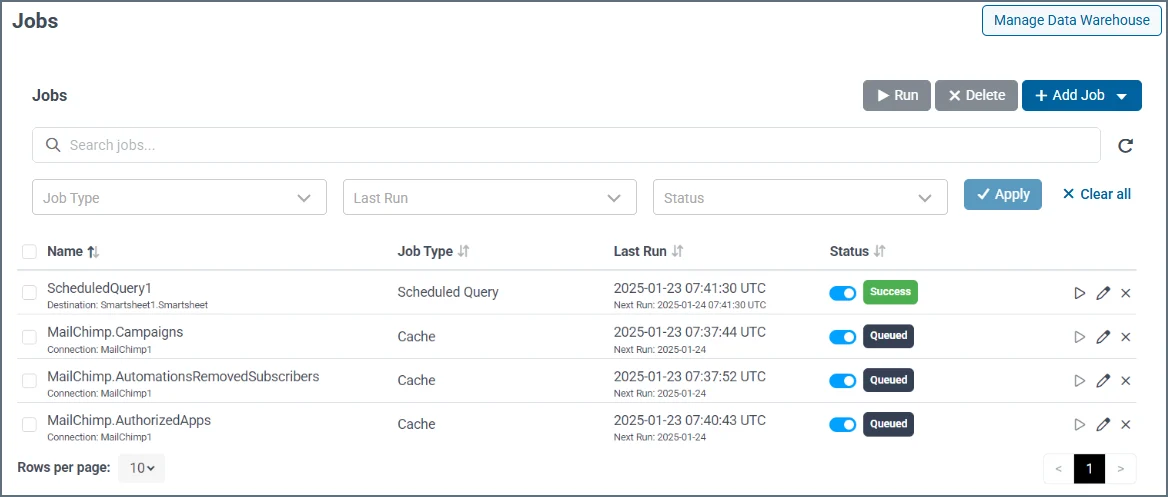The height and width of the screenshot is (497, 1168).
Task: Check the ScheduledQuery1 row checkbox
Action: click(29, 293)
